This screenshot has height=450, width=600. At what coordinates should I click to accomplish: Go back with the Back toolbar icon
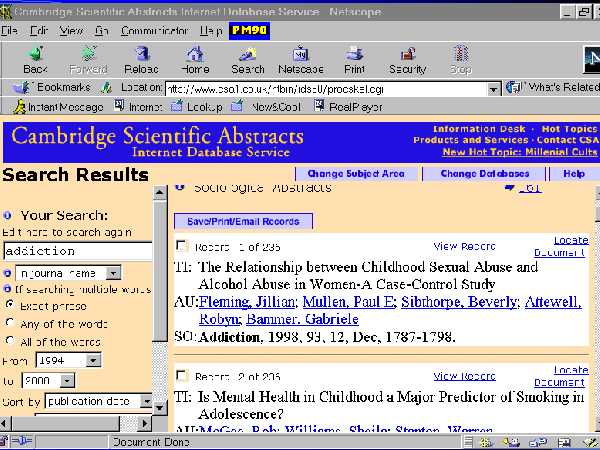[x=35, y=60]
